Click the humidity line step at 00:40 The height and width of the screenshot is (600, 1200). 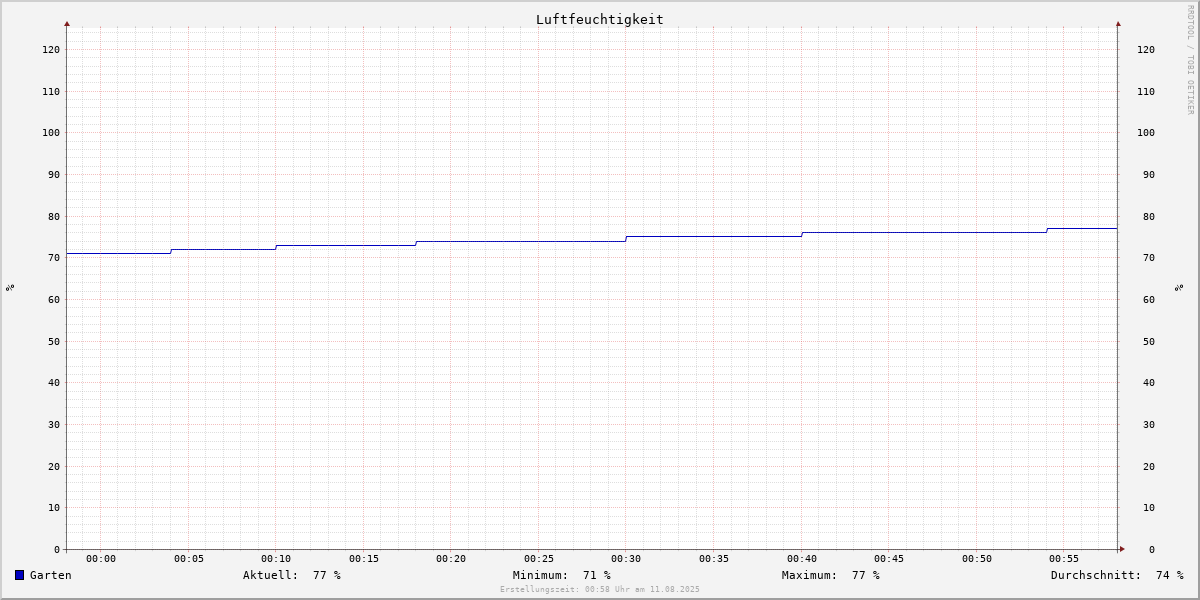pos(802,234)
